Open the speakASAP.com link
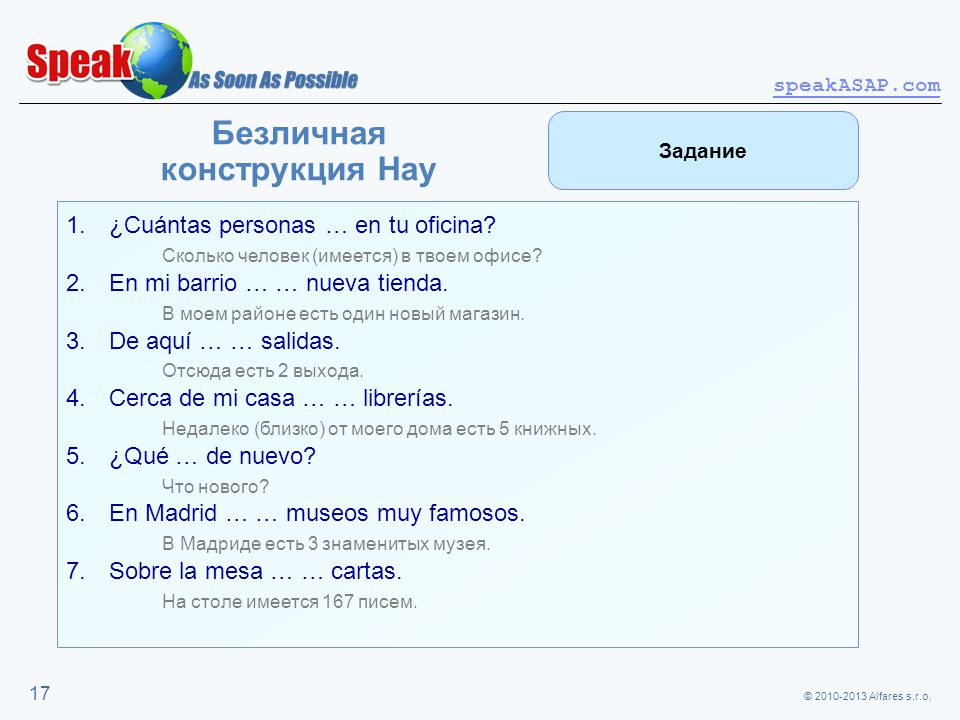This screenshot has height=720, width=960. click(857, 85)
